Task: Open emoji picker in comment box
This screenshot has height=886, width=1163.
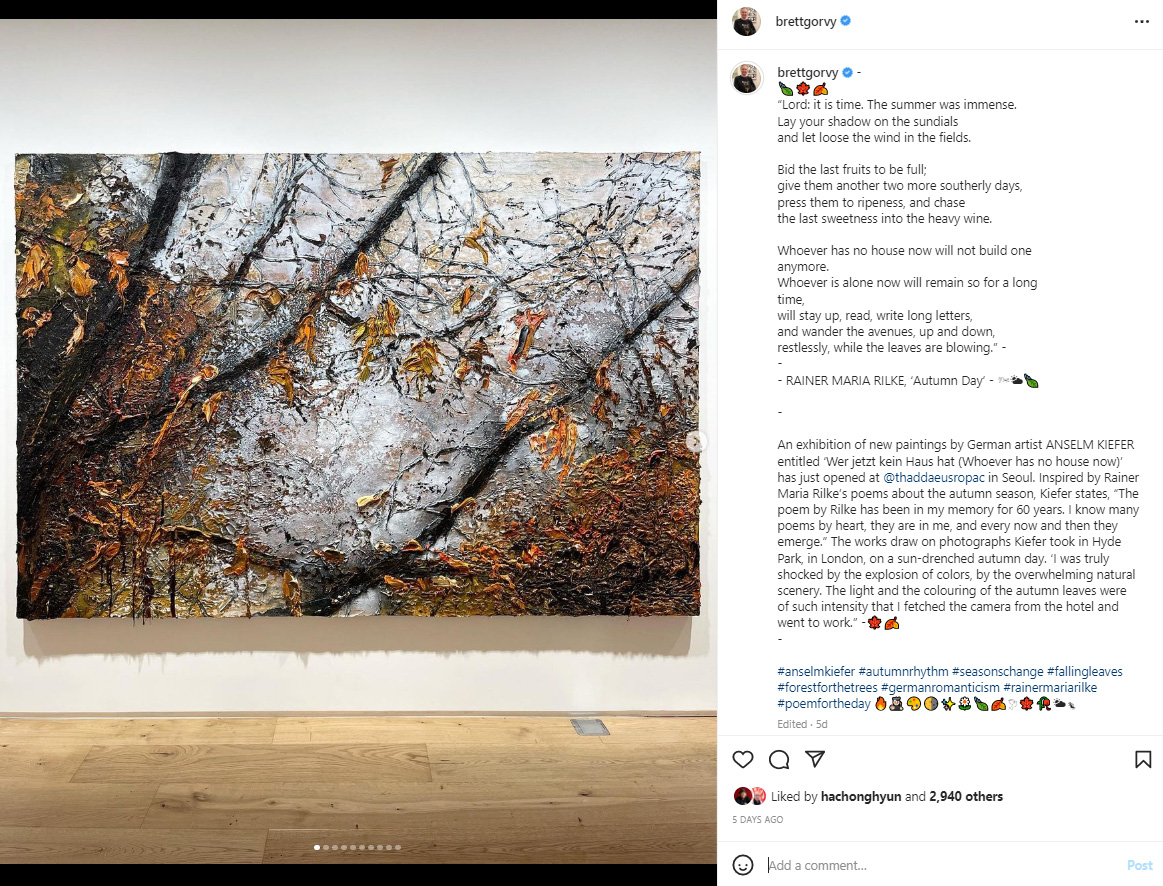Action: tap(742, 864)
